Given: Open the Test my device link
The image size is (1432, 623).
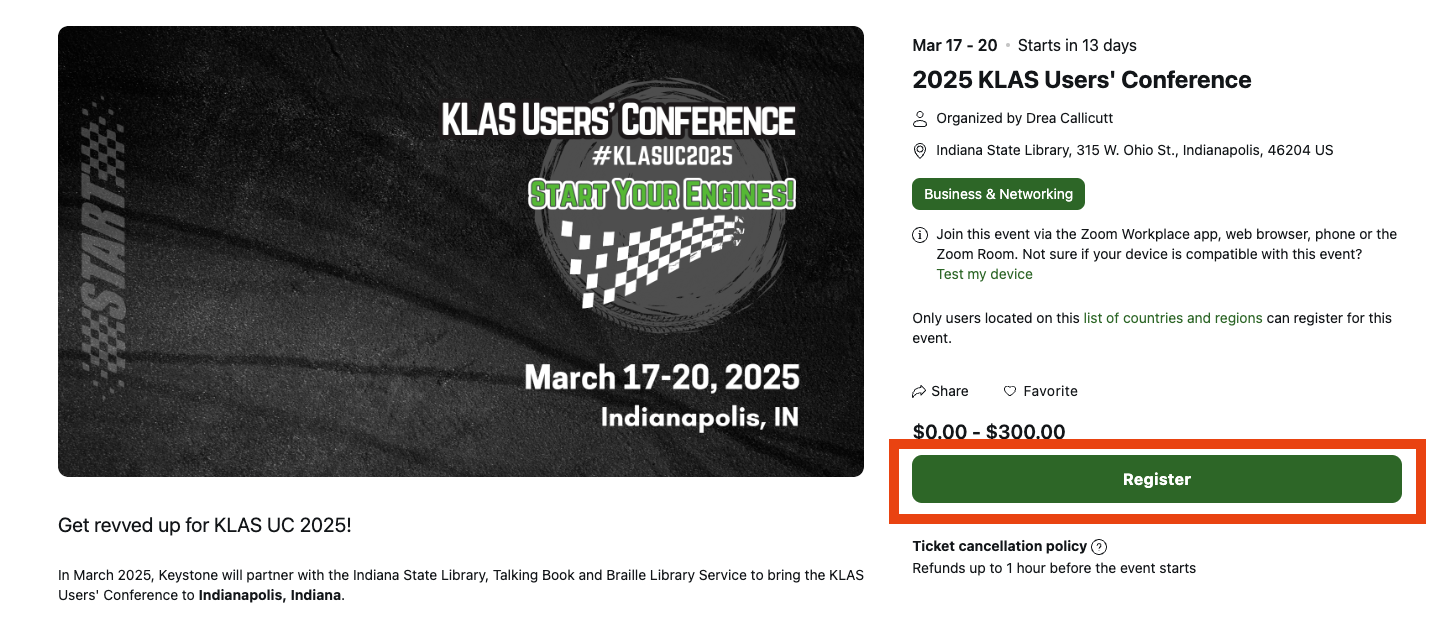Looking at the screenshot, I should (x=984, y=273).
